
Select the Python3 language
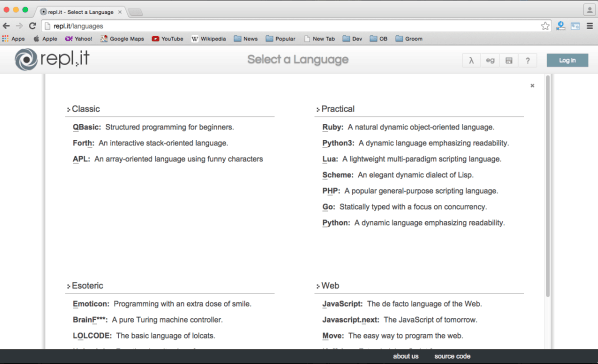(338, 143)
